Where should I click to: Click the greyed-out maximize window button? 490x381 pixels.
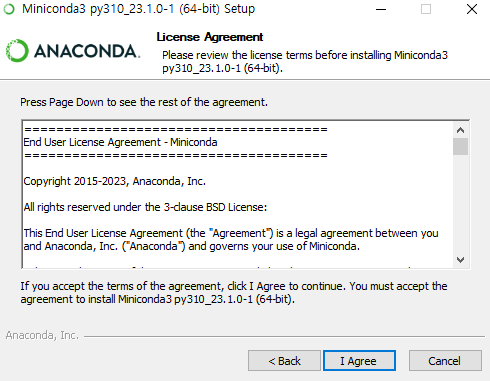click(426, 9)
